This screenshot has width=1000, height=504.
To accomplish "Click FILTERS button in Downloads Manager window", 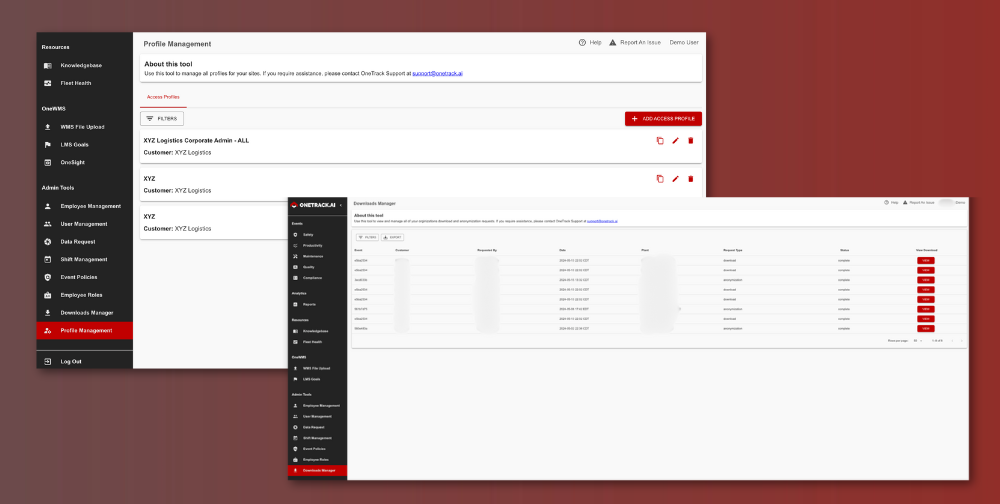I will 367,237.
